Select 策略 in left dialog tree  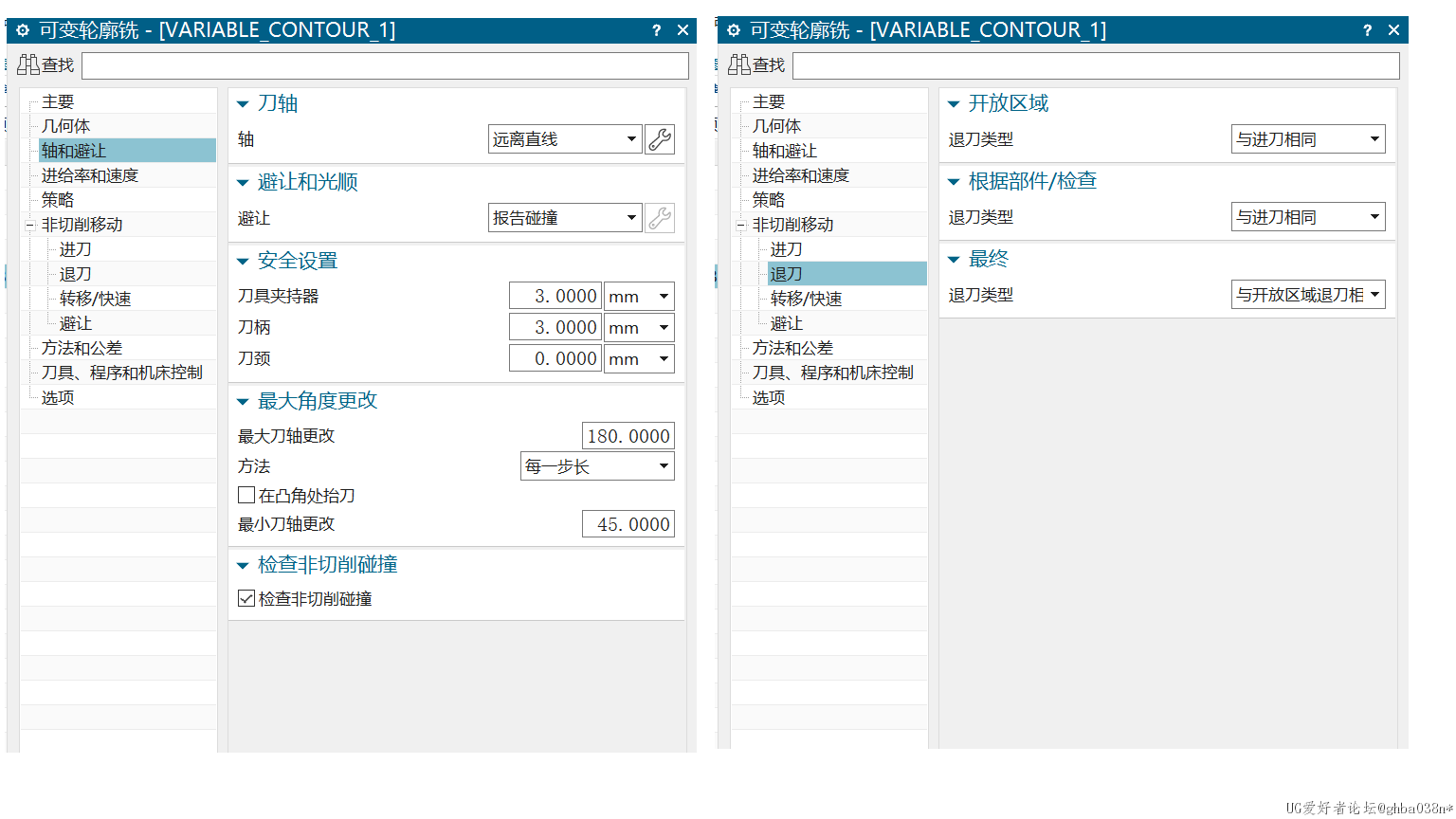[x=58, y=200]
